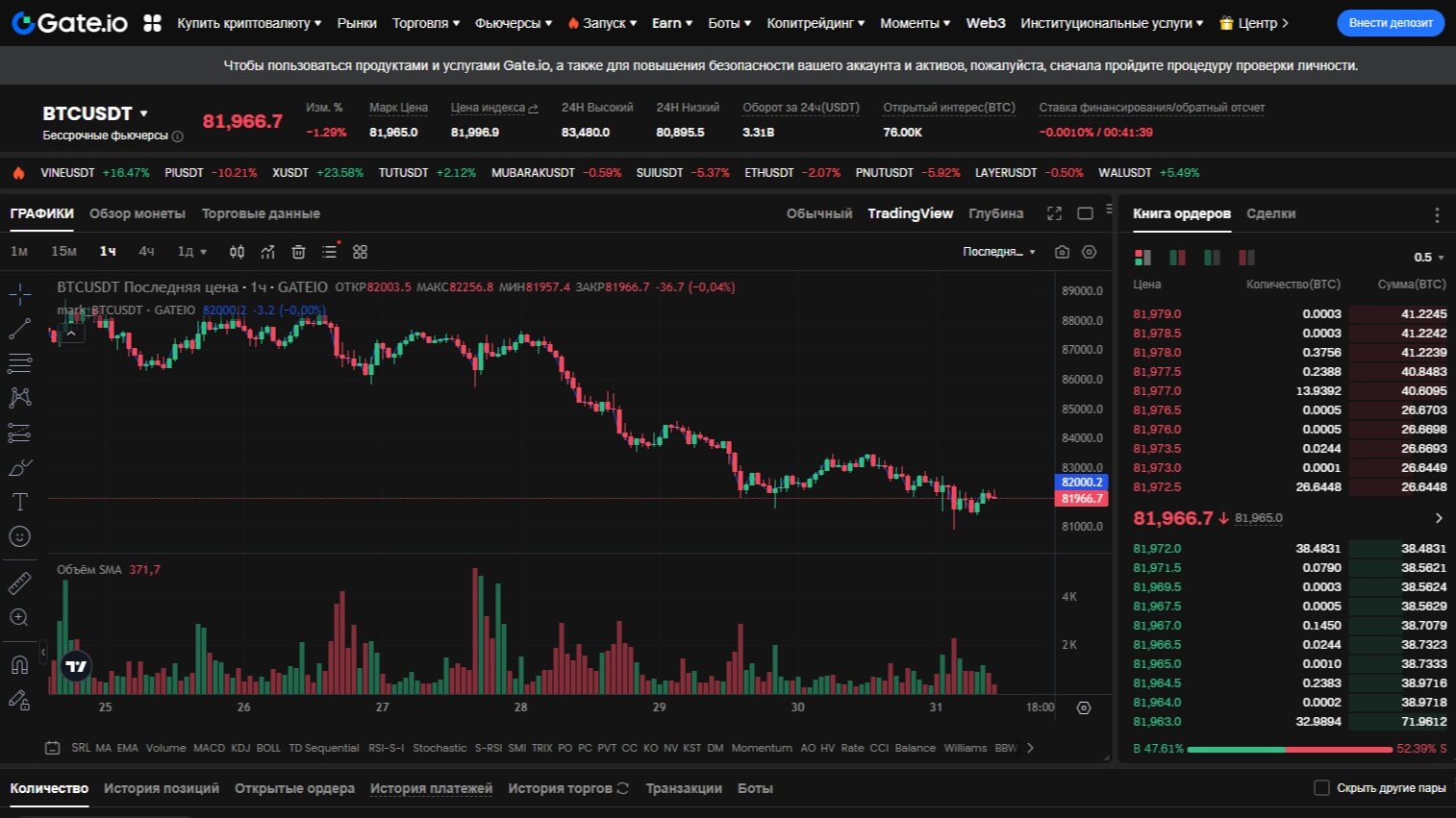Open the 1д timeframe dropdown

click(x=191, y=252)
